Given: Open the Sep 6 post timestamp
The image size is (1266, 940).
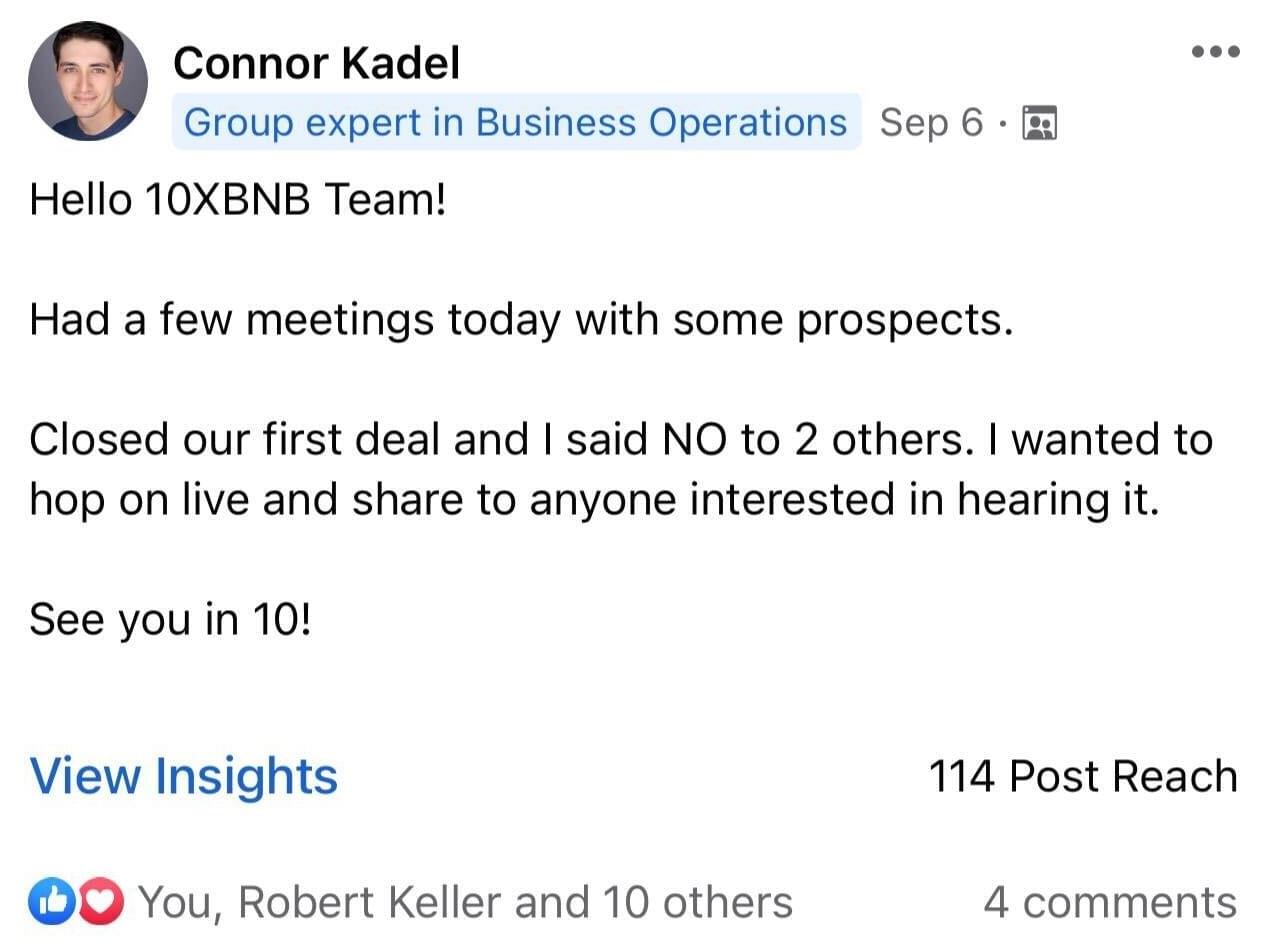Looking at the screenshot, I should pyautogui.click(x=930, y=123).
